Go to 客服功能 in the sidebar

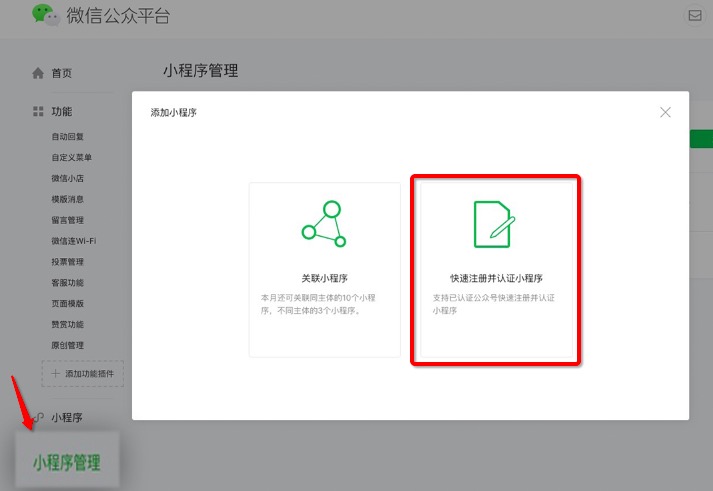68,283
